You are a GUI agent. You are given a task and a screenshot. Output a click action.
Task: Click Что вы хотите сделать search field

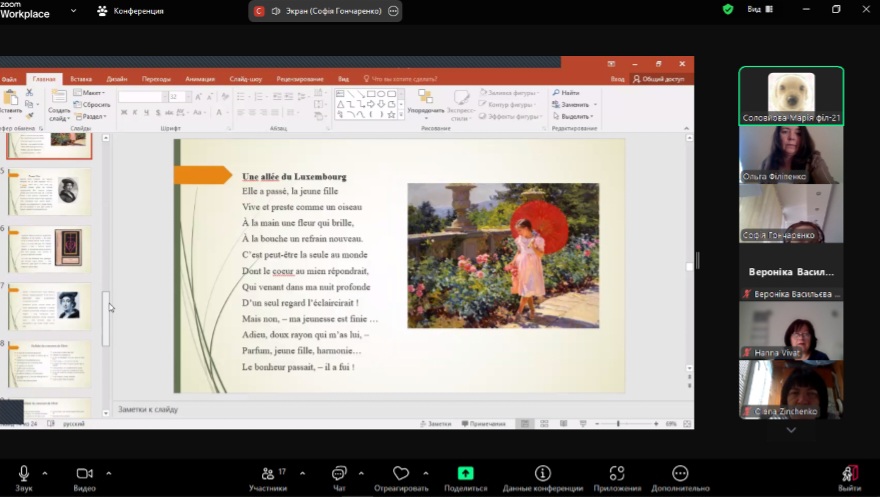[x=400, y=79]
